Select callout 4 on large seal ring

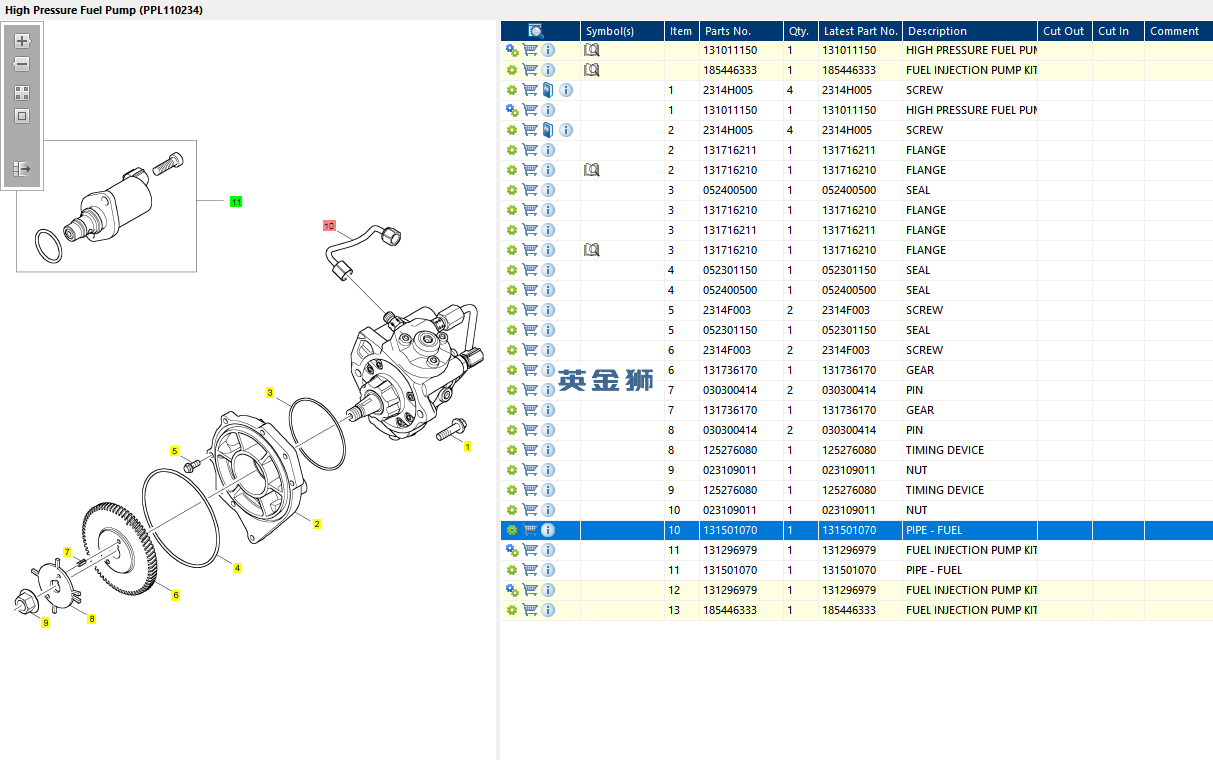pos(237,569)
